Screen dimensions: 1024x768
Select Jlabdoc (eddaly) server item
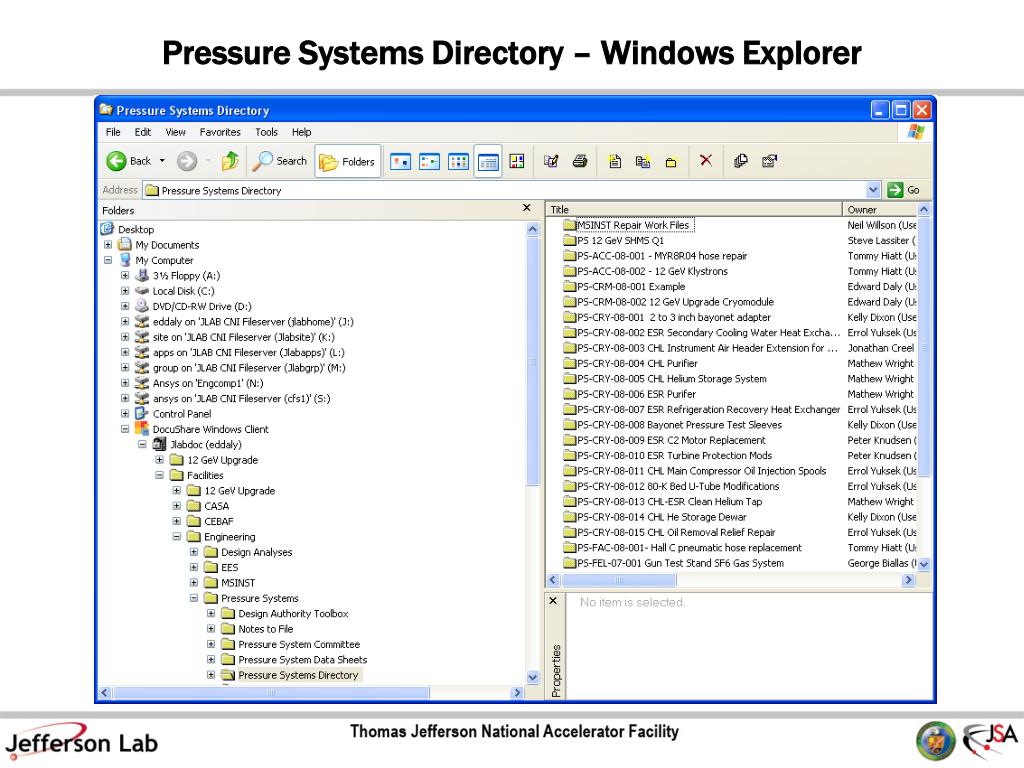point(206,445)
